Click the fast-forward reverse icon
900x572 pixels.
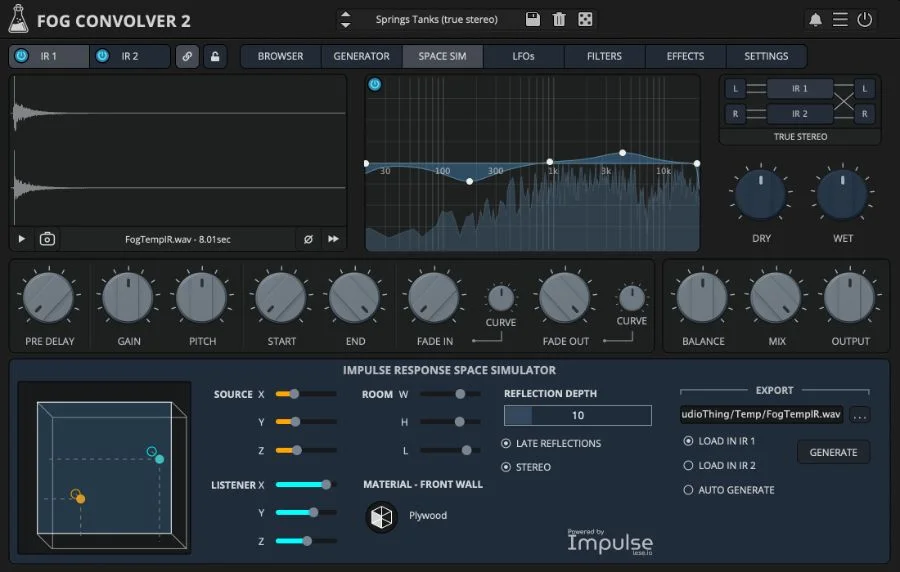click(333, 239)
